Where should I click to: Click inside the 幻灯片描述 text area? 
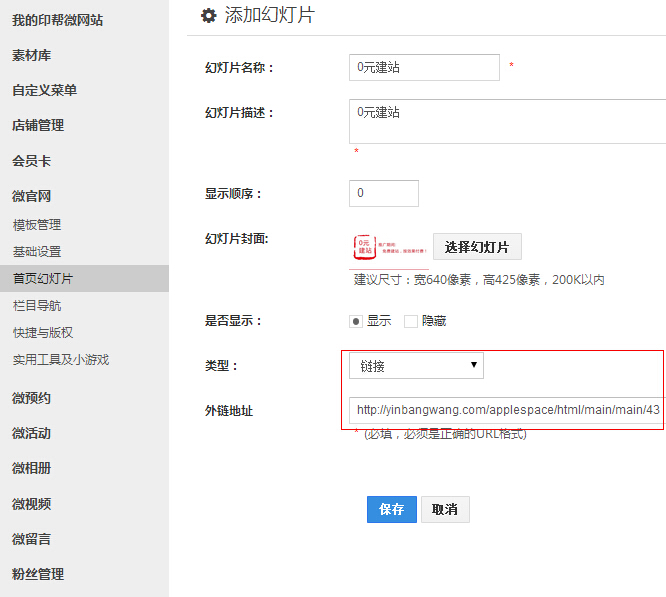point(507,121)
